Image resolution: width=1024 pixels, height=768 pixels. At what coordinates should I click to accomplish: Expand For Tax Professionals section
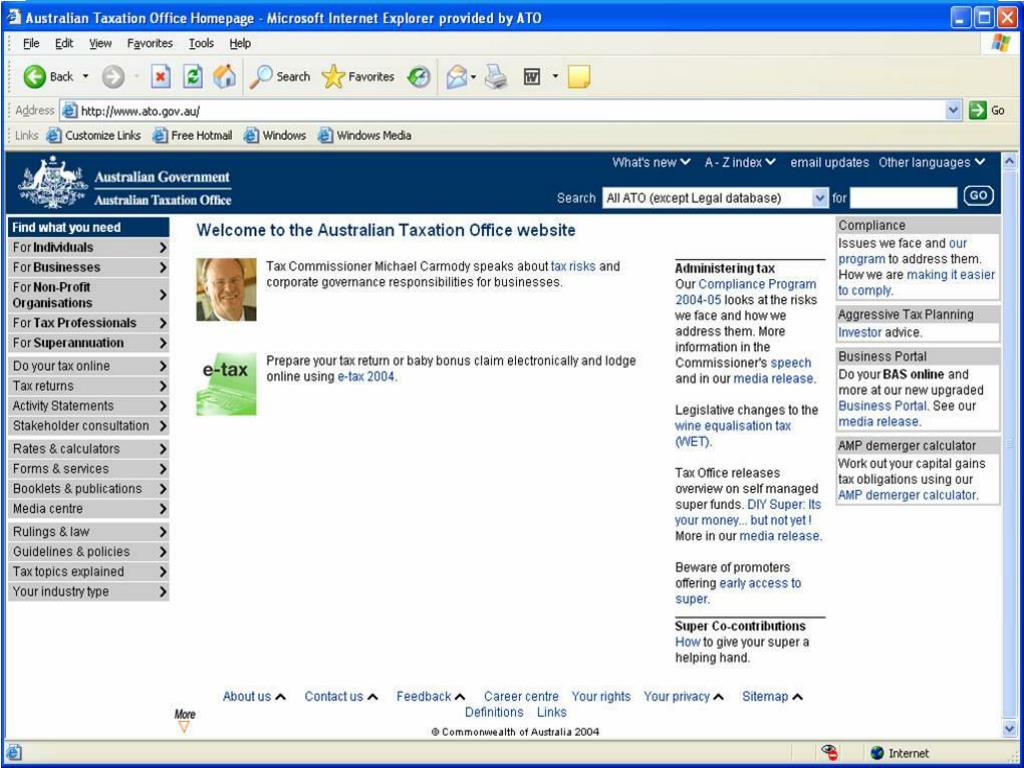(88, 323)
